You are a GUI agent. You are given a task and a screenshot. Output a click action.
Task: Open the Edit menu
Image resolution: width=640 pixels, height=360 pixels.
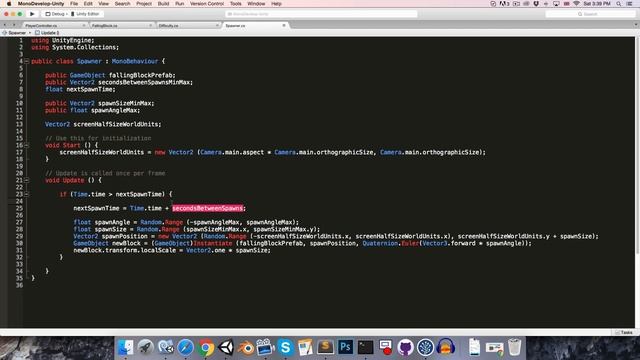click(88, 4)
